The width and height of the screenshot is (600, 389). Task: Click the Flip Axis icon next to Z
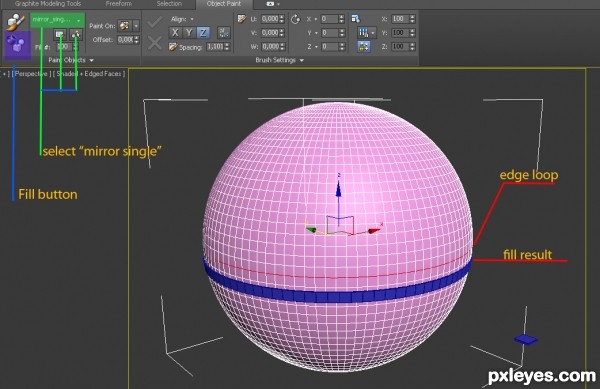(224, 33)
